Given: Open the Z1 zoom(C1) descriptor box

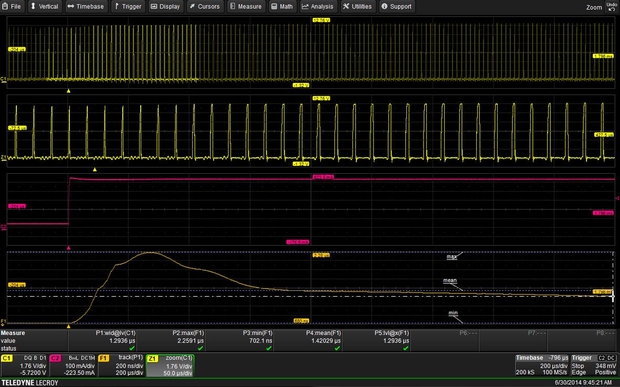Looking at the screenshot, I should pos(170,365).
